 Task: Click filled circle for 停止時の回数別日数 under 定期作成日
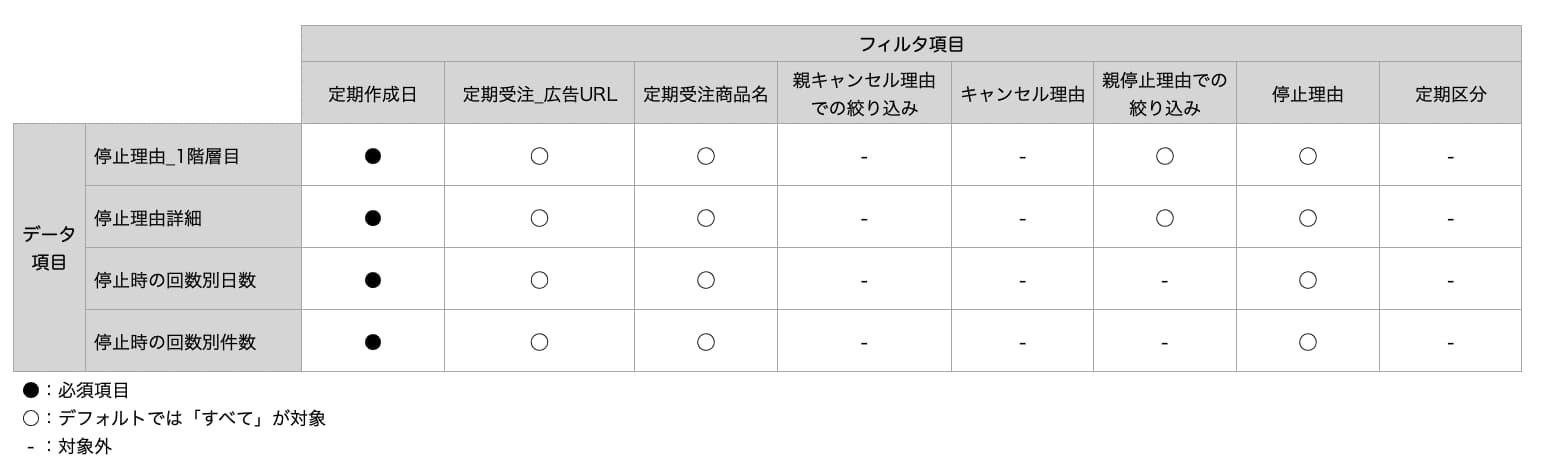[x=373, y=280]
